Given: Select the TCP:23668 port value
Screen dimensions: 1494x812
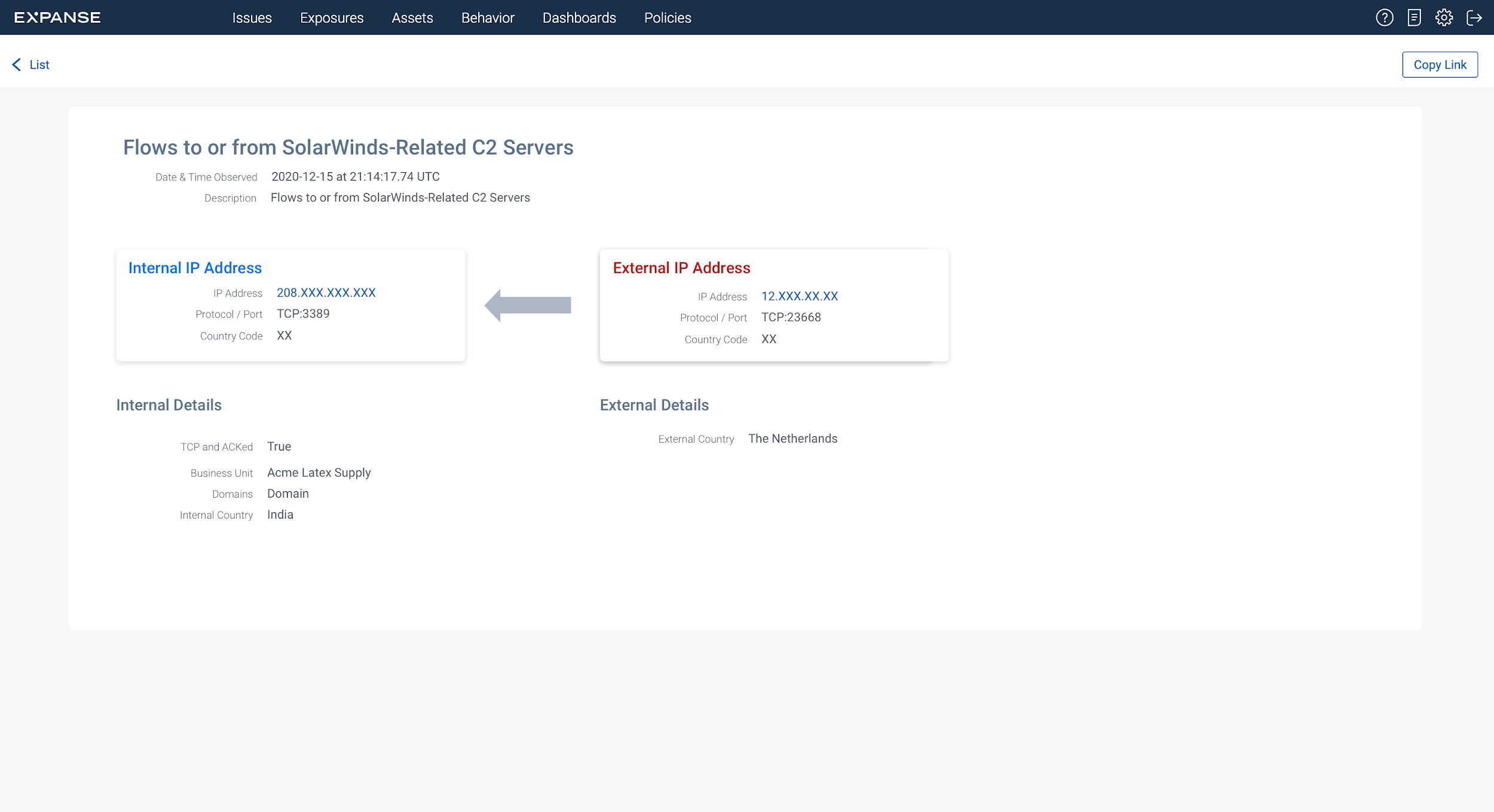Looking at the screenshot, I should tap(791, 317).
